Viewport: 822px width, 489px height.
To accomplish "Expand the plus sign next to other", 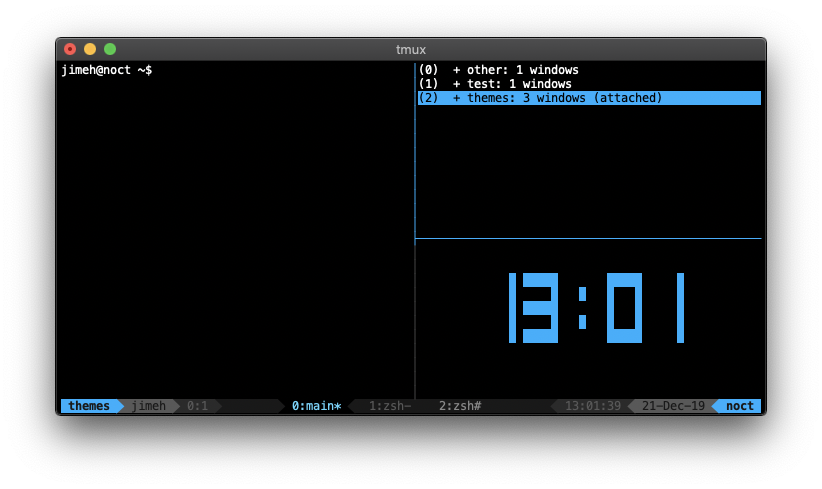I will tap(456, 70).
